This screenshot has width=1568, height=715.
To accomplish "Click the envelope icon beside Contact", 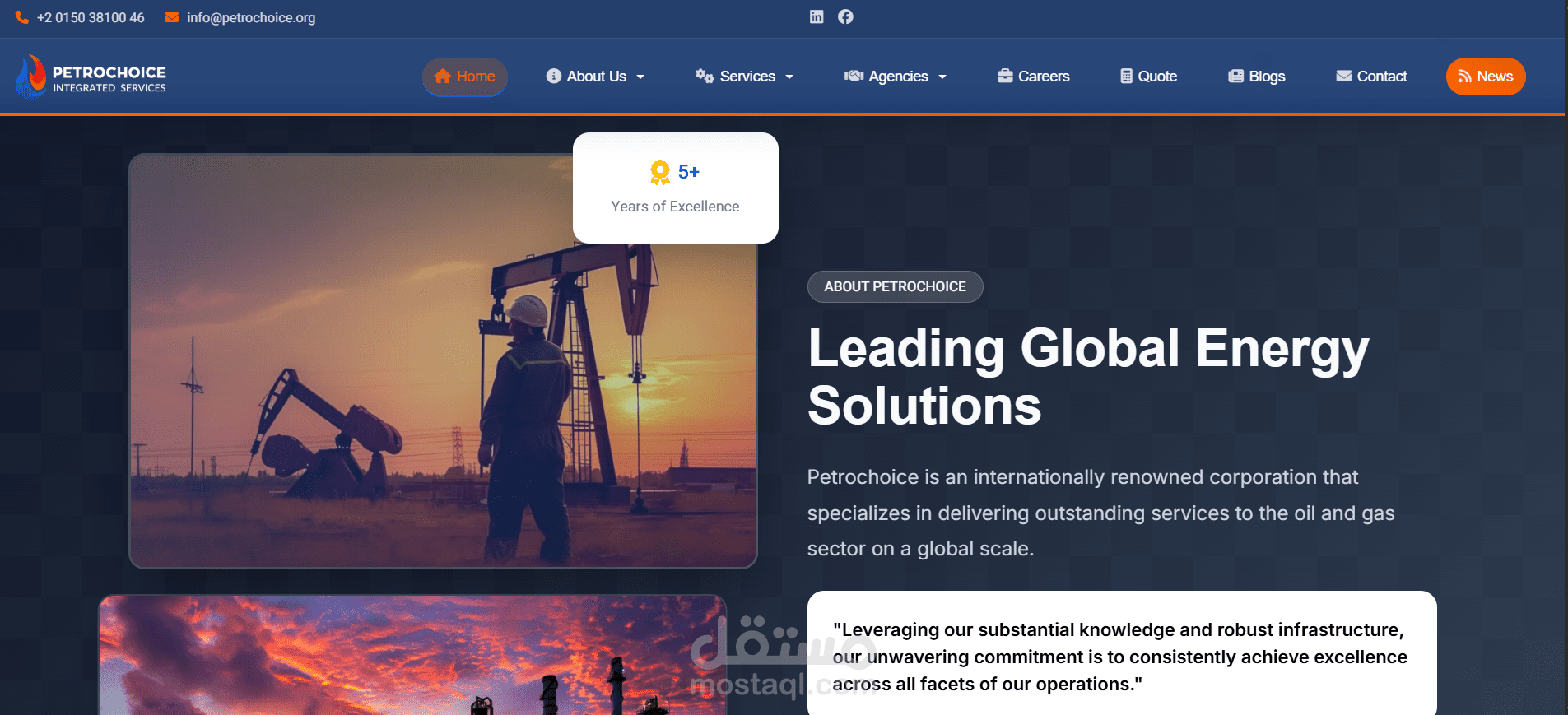I will pyautogui.click(x=1344, y=77).
